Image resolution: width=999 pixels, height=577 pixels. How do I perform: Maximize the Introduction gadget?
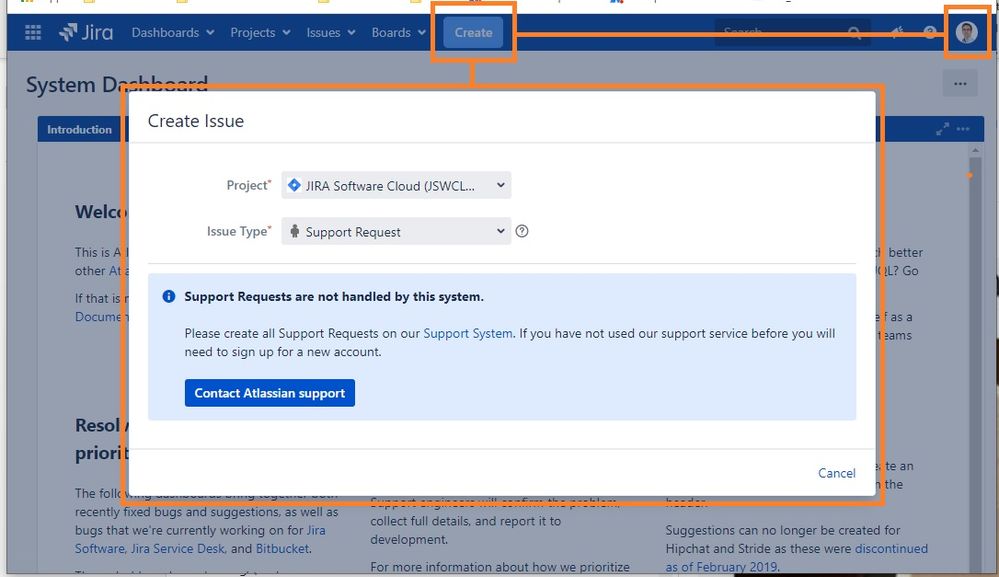pyautogui.click(x=942, y=129)
